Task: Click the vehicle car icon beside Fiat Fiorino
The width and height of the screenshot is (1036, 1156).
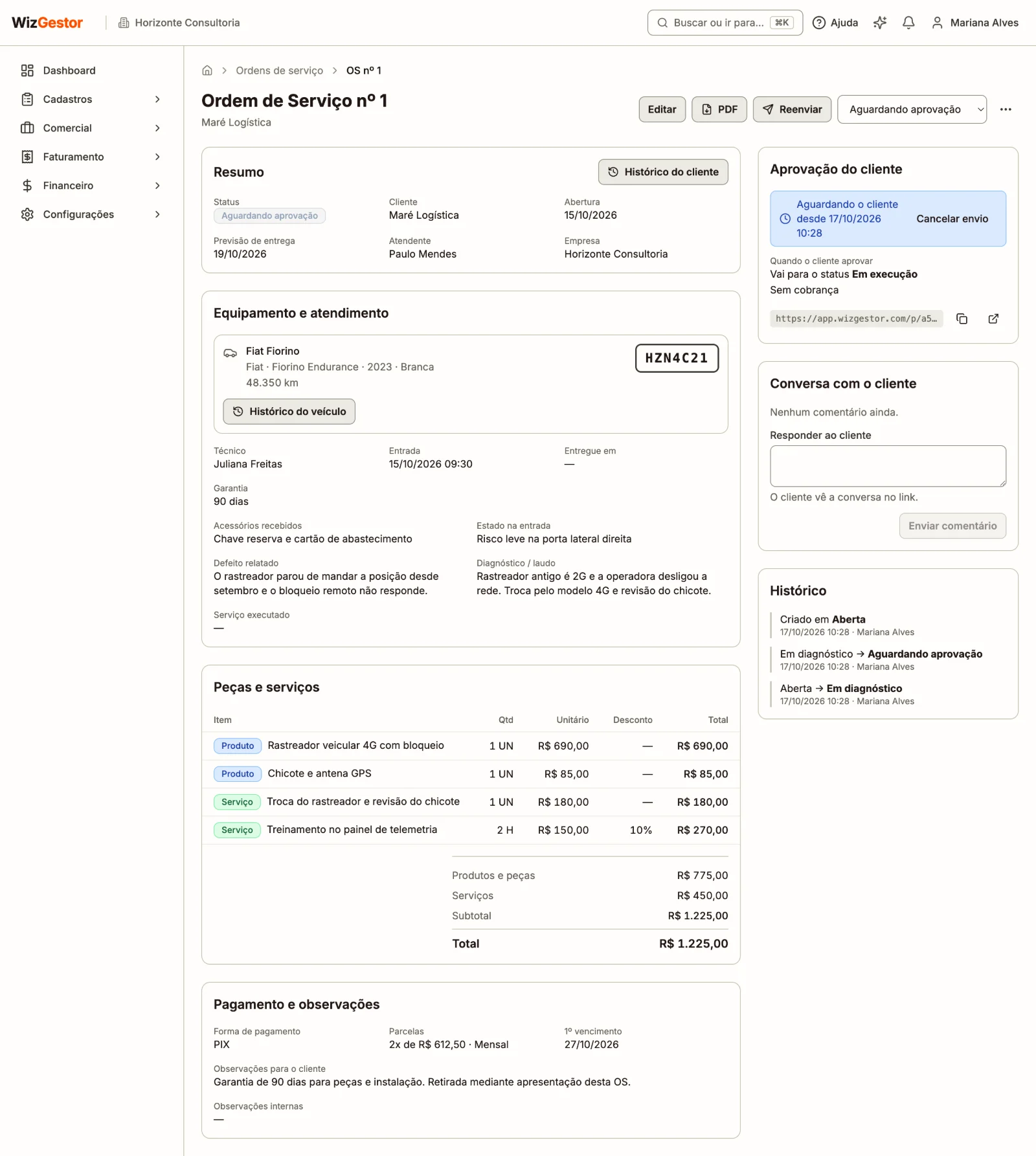Action: [x=230, y=353]
